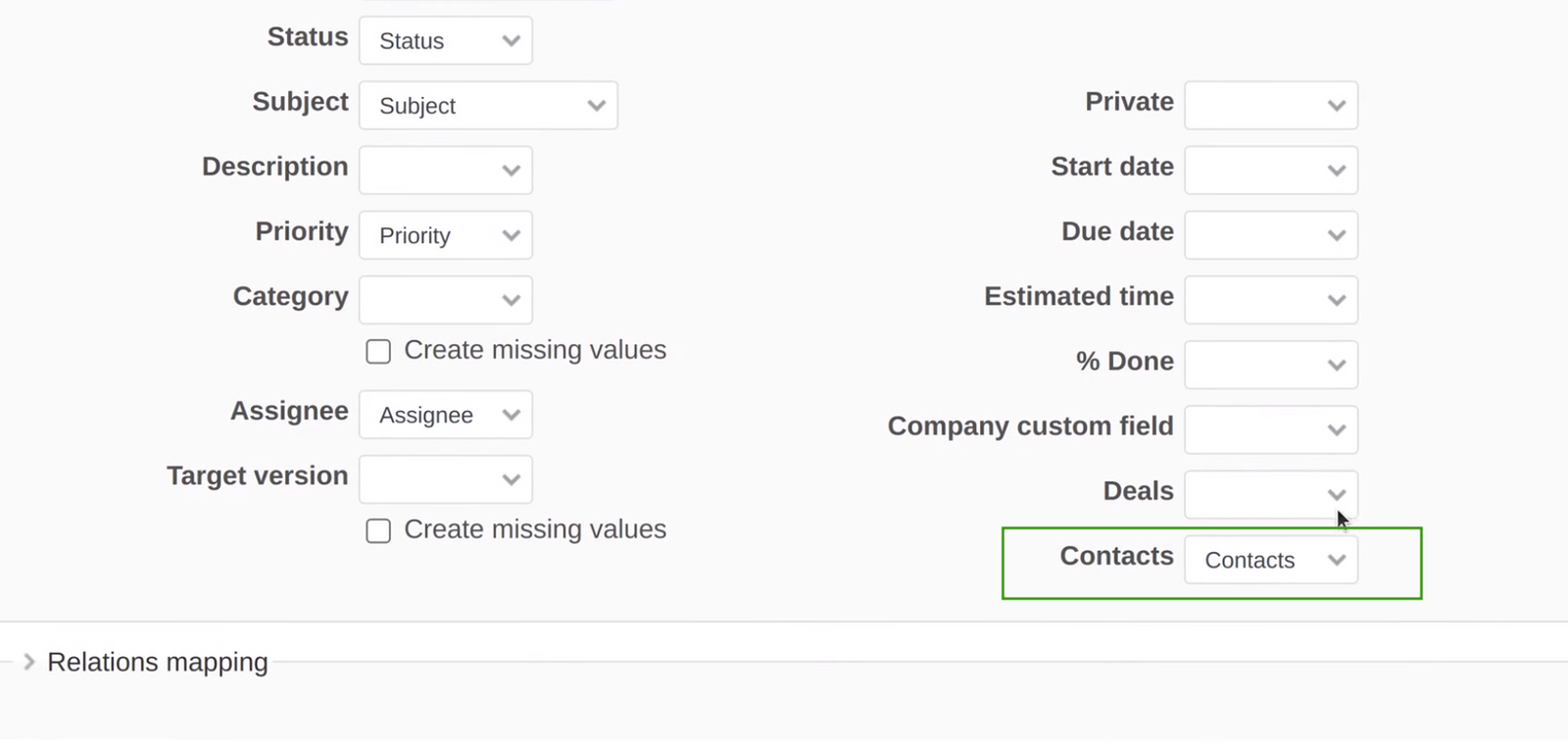Image resolution: width=1568 pixels, height=747 pixels.
Task: Click the Contacts field label
Action: pyautogui.click(x=1116, y=556)
